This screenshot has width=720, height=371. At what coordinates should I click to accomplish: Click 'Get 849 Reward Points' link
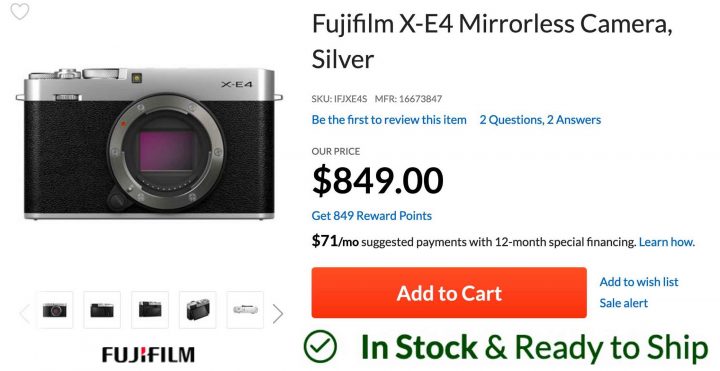tap(371, 216)
